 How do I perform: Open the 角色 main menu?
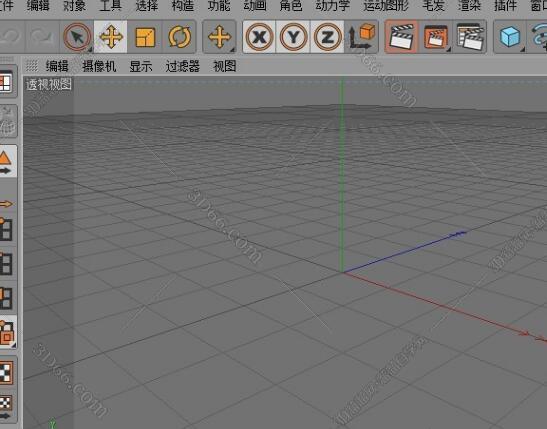tap(291, 6)
